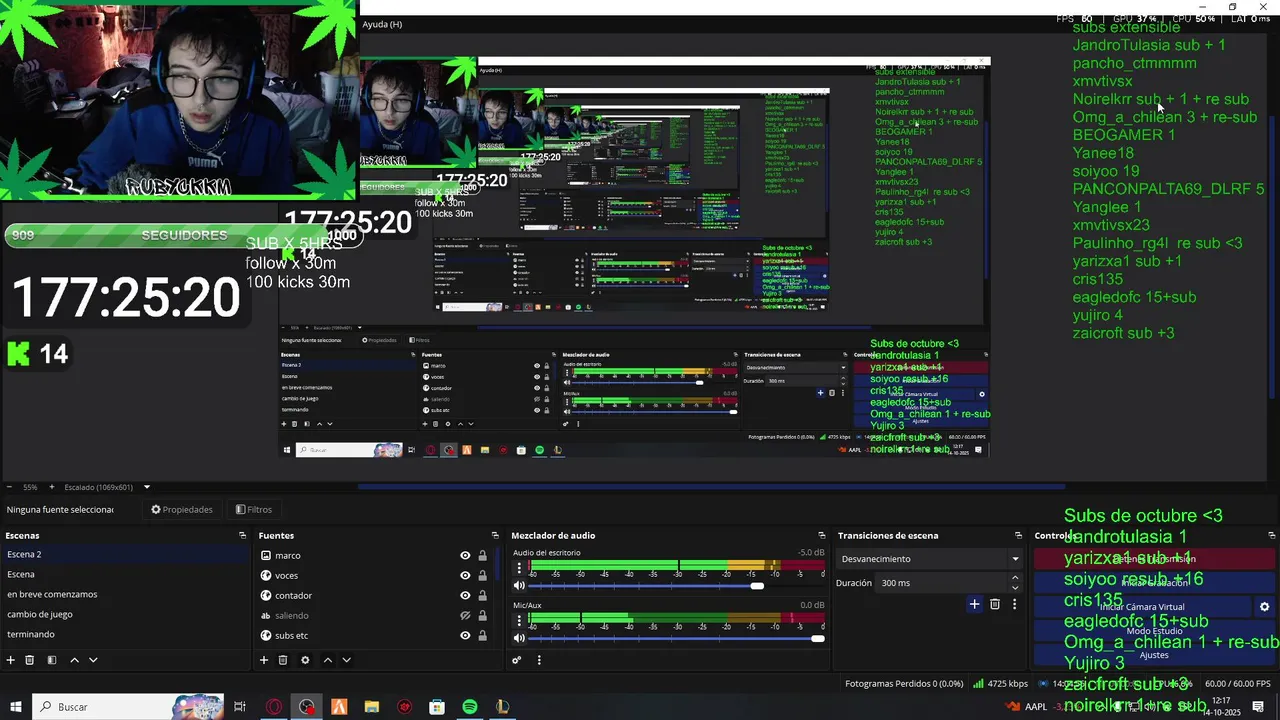Click the Ajustes button in Controles
1280x720 pixels.
point(1154,655)
